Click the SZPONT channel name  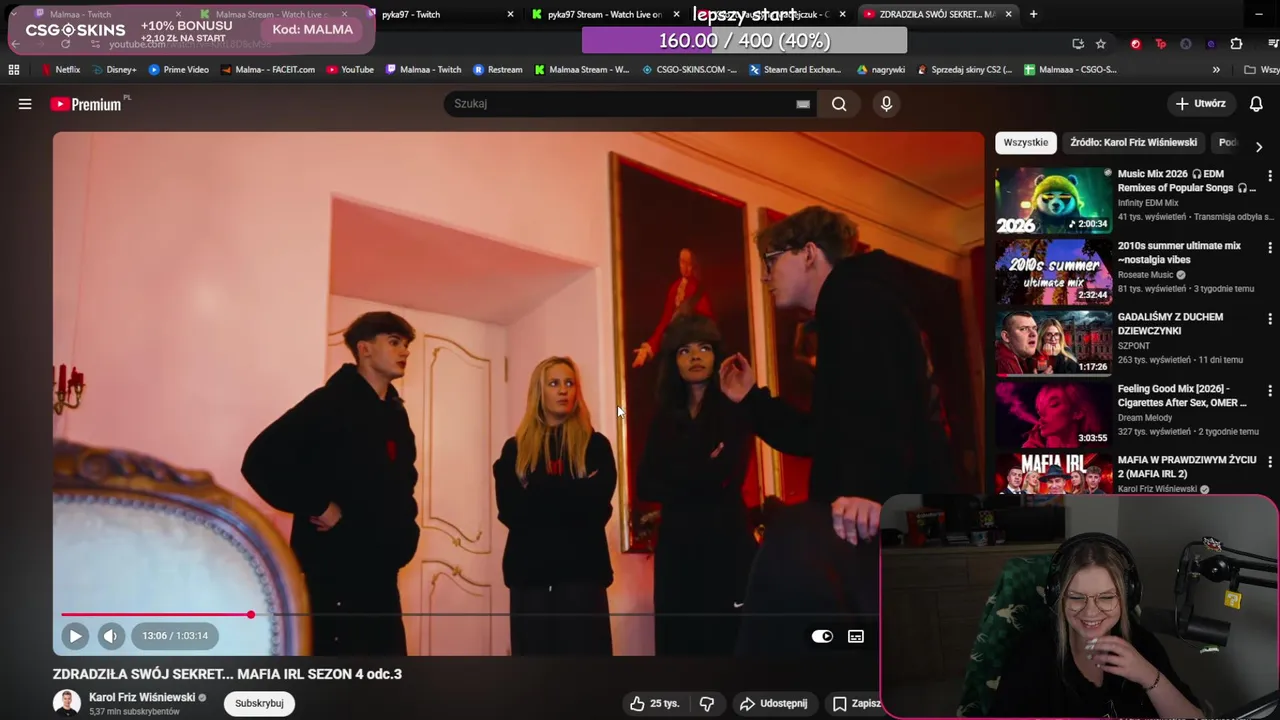pyautogui.click(x=1134, y=346)
